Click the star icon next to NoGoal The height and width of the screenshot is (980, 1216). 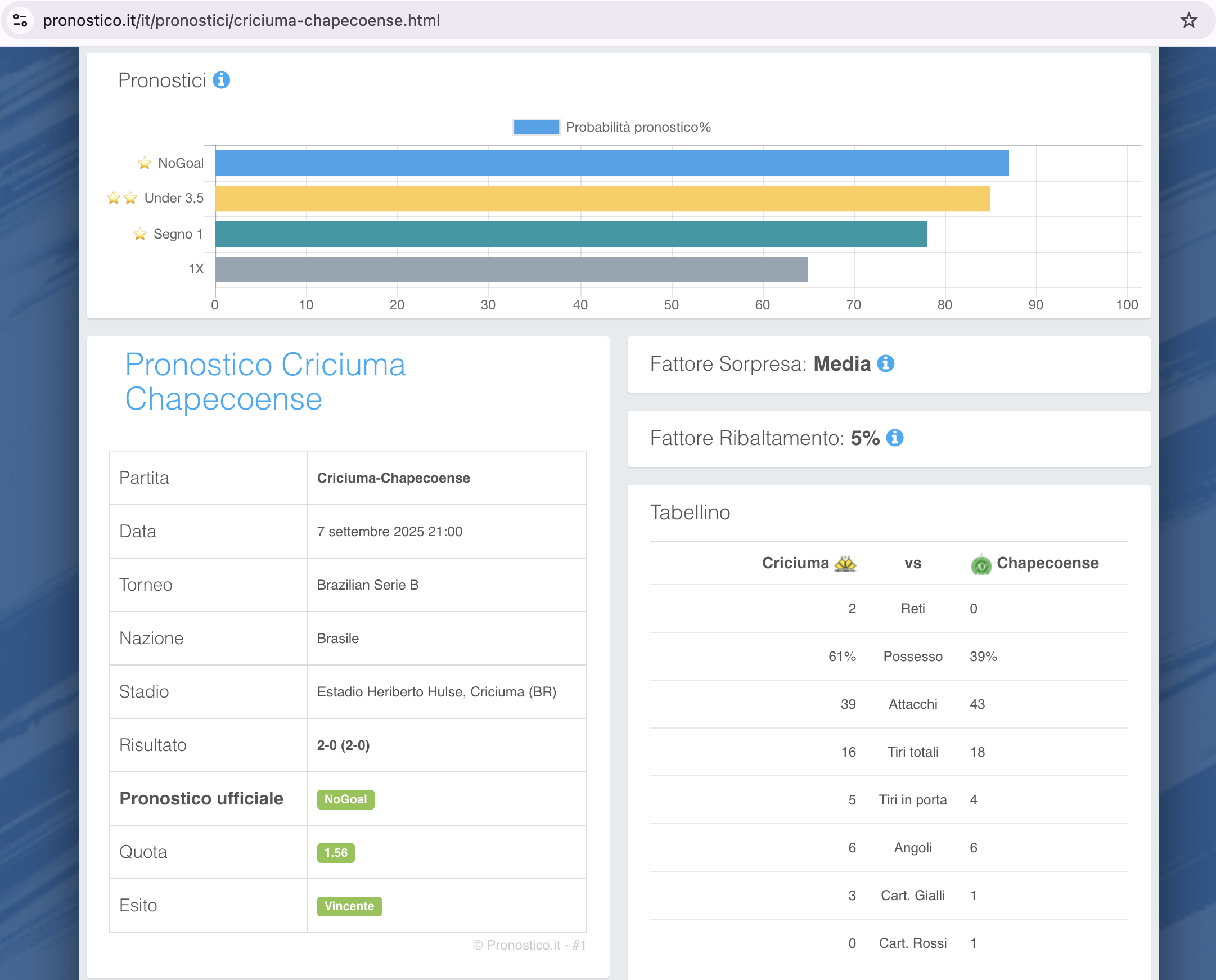[x=145, y=163]
